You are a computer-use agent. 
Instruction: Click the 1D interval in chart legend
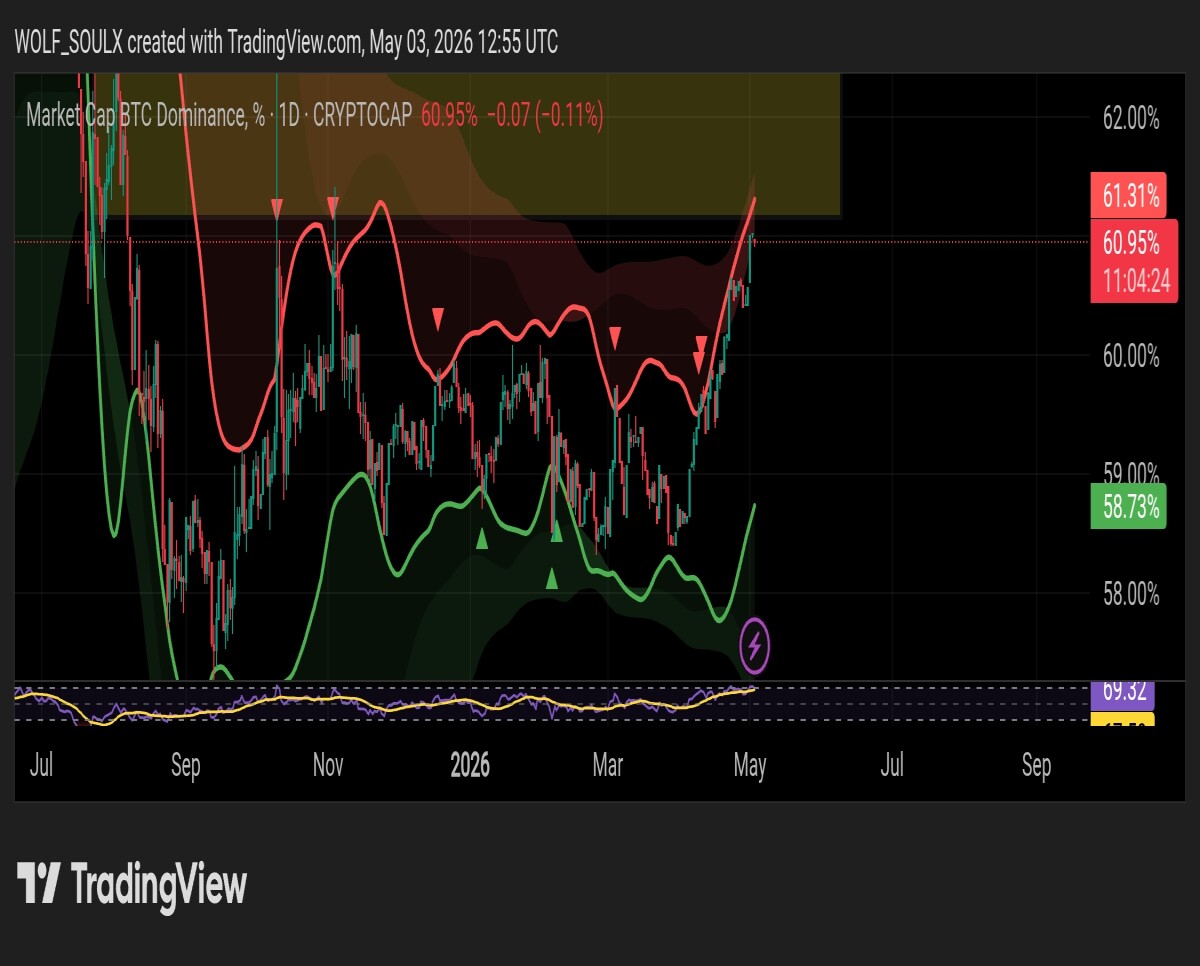287,117
